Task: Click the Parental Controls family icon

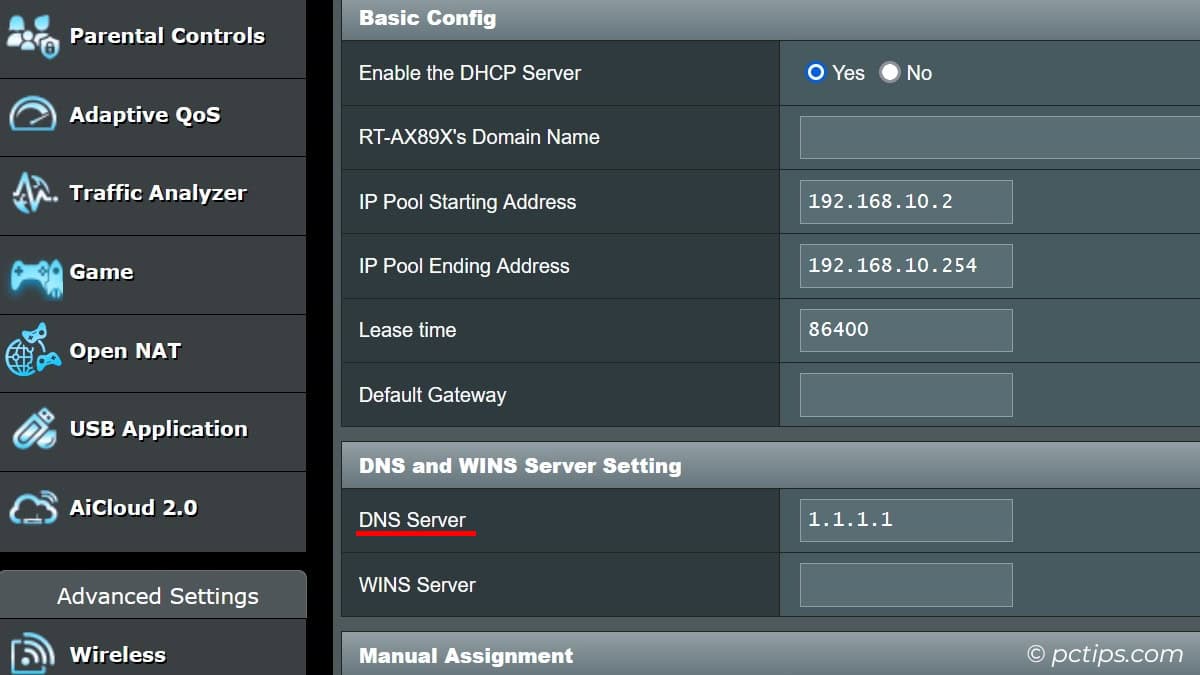Action: 34,36
